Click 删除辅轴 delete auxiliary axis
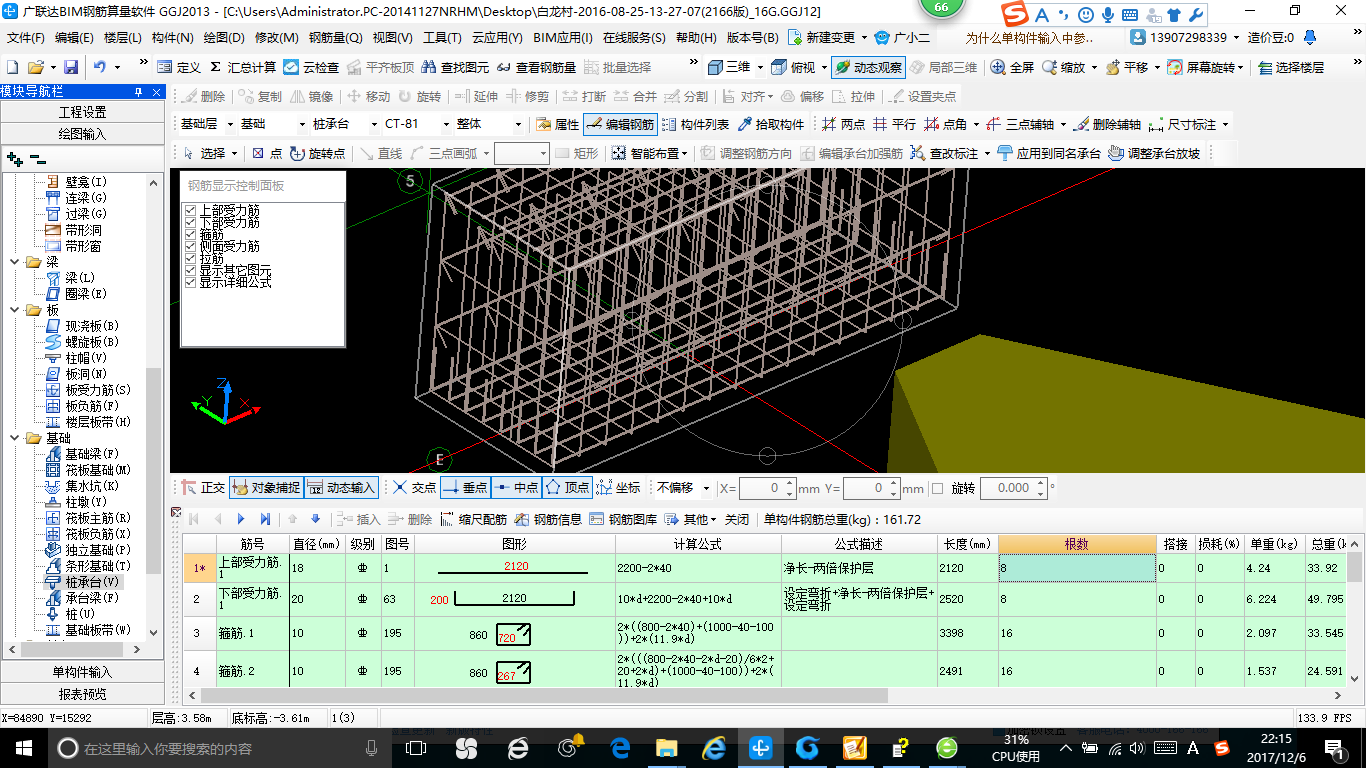The height and width of the screenshot is (768, 1366). click(1107, 124)
